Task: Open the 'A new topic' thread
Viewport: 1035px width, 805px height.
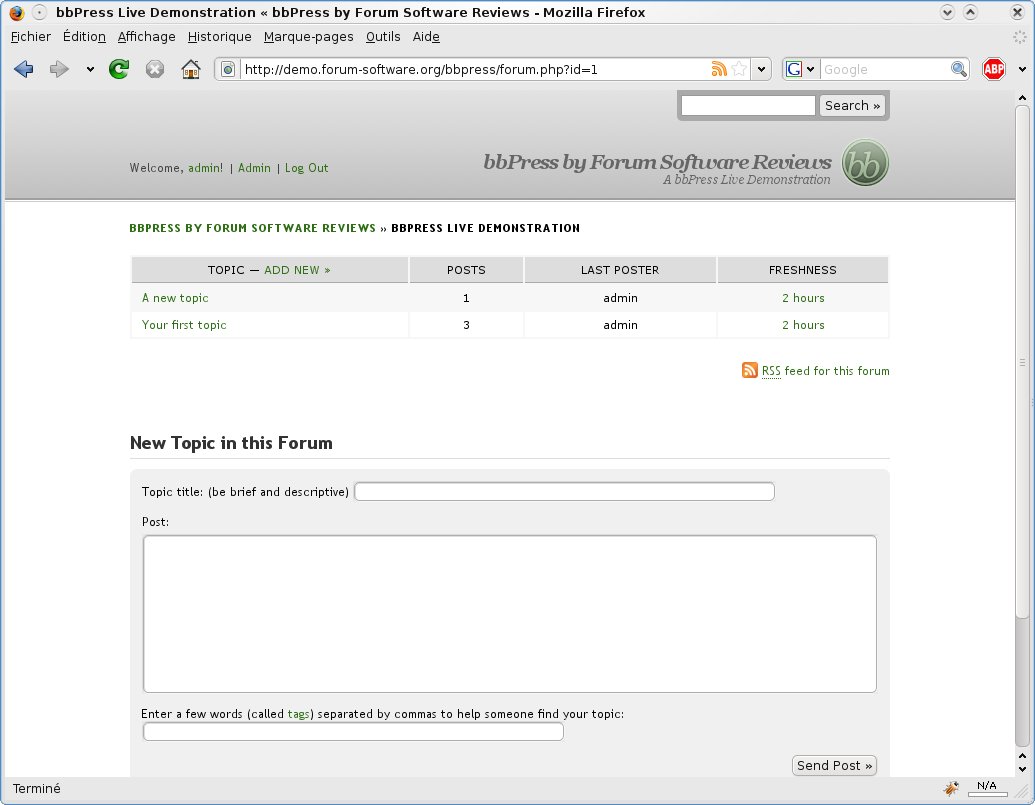Action: pyautogui.click(x=175, y=298)
